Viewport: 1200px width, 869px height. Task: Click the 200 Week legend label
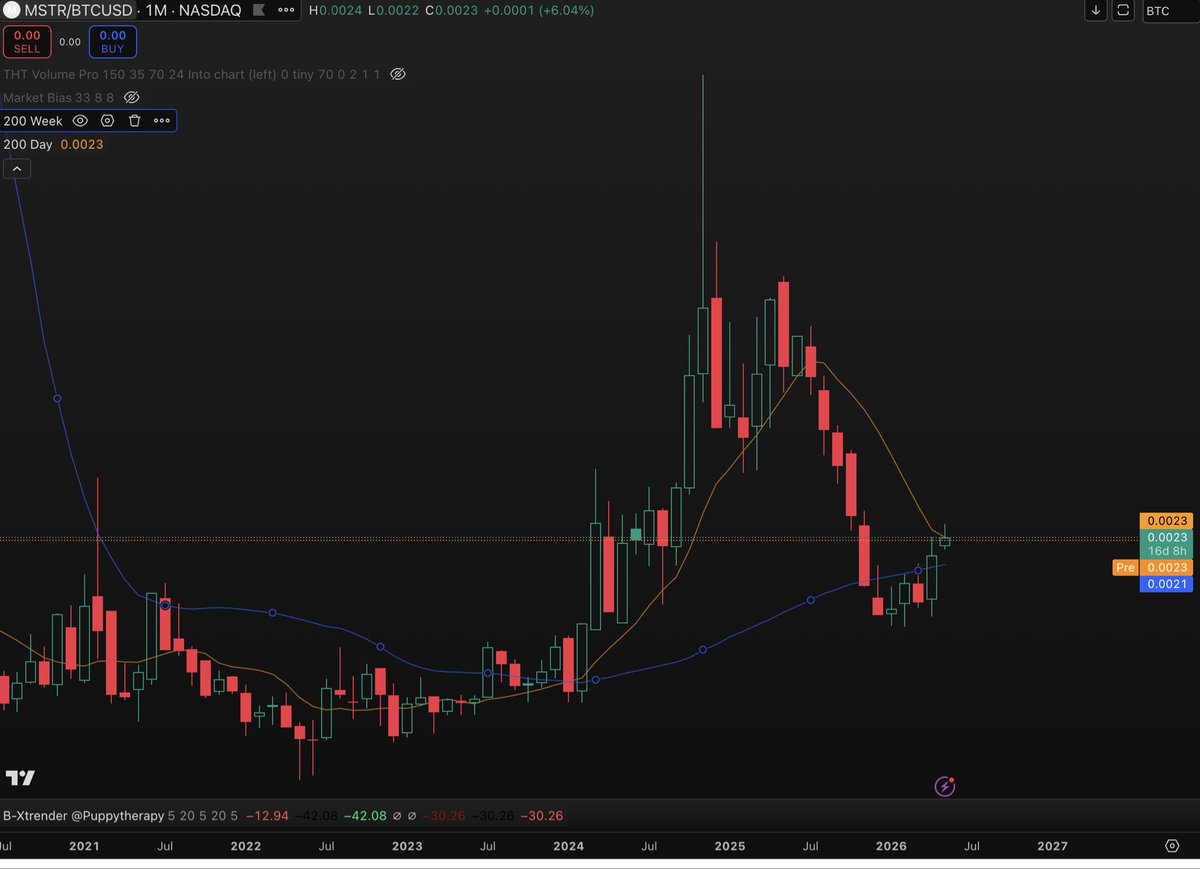(33, 121)
